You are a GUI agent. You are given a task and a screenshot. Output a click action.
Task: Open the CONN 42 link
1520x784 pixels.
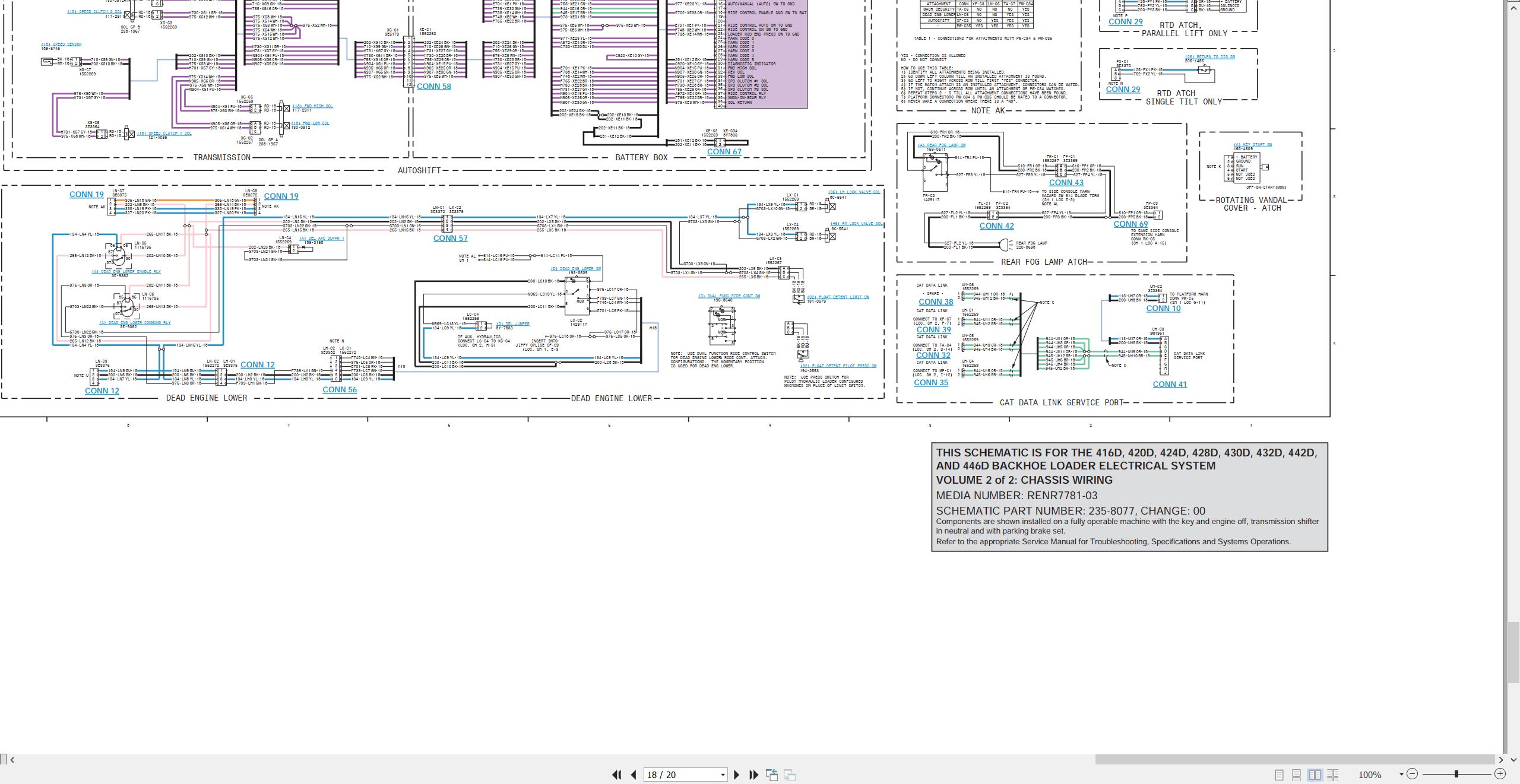coord(996,226)
